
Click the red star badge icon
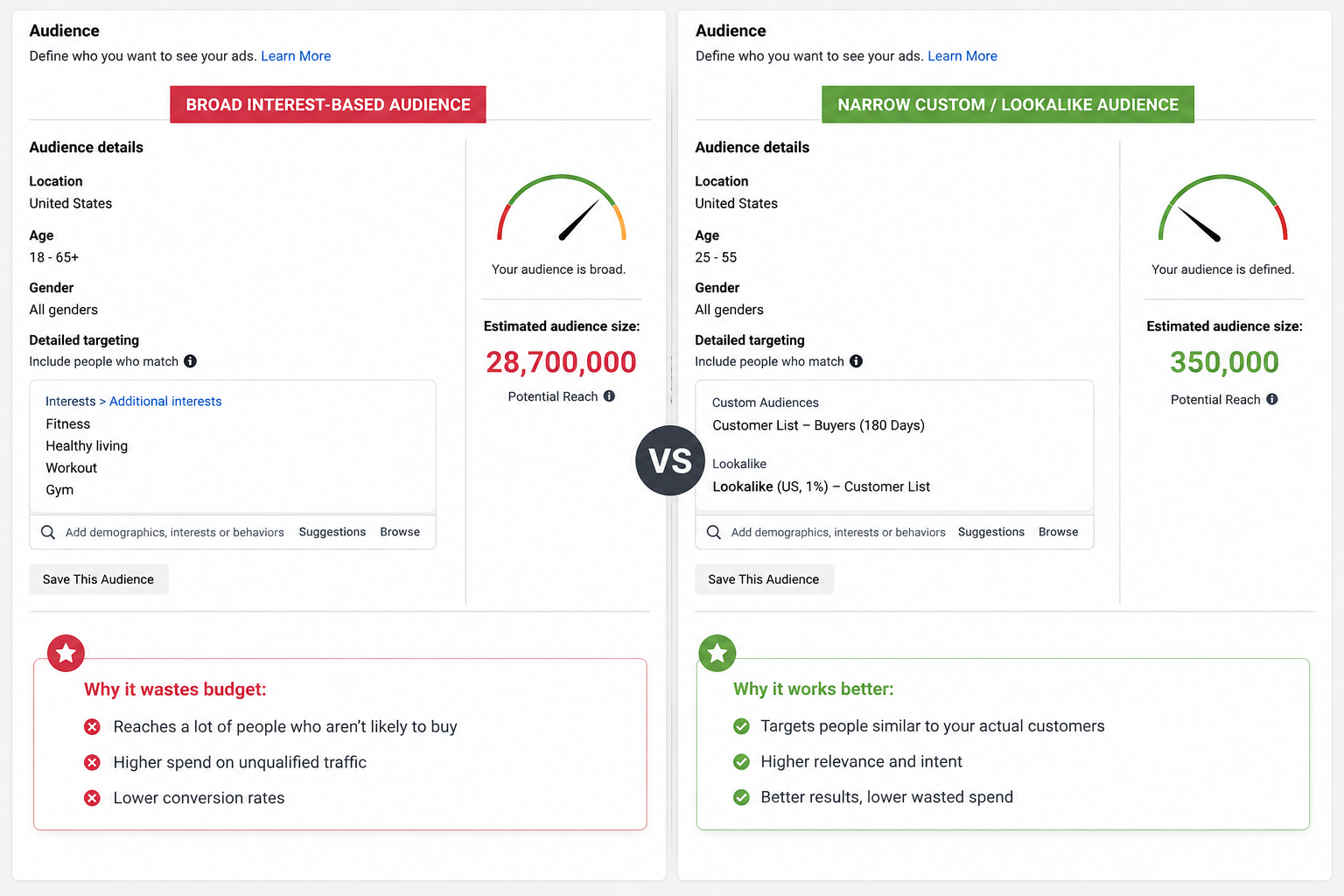[66, 653]
